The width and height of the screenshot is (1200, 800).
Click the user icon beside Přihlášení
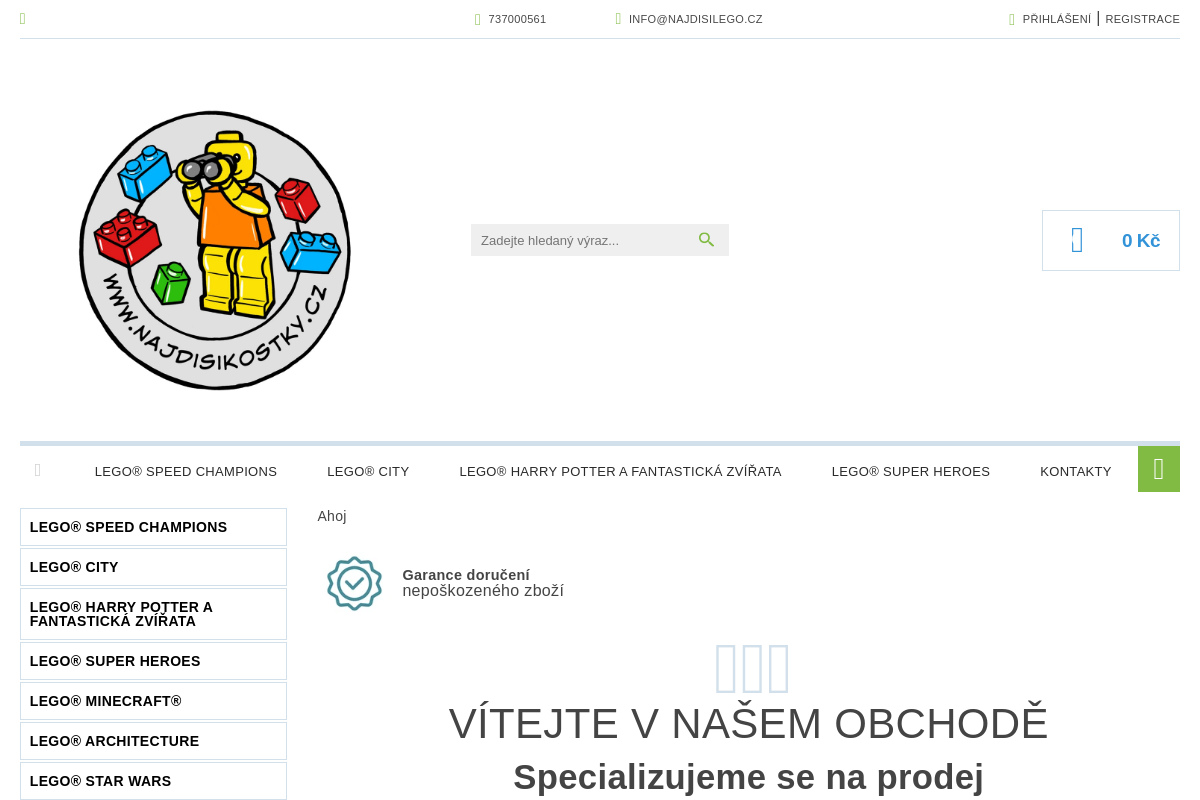pos(1012,19)
